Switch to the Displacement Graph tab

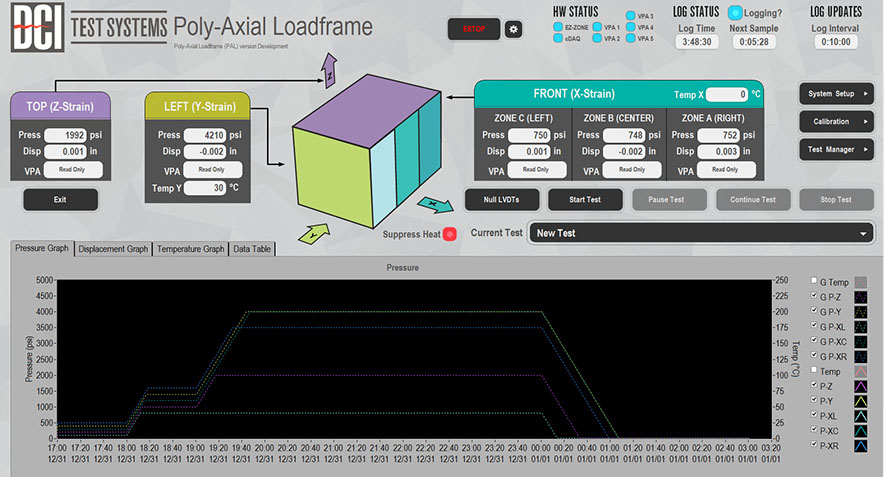(x=113, y=249)
